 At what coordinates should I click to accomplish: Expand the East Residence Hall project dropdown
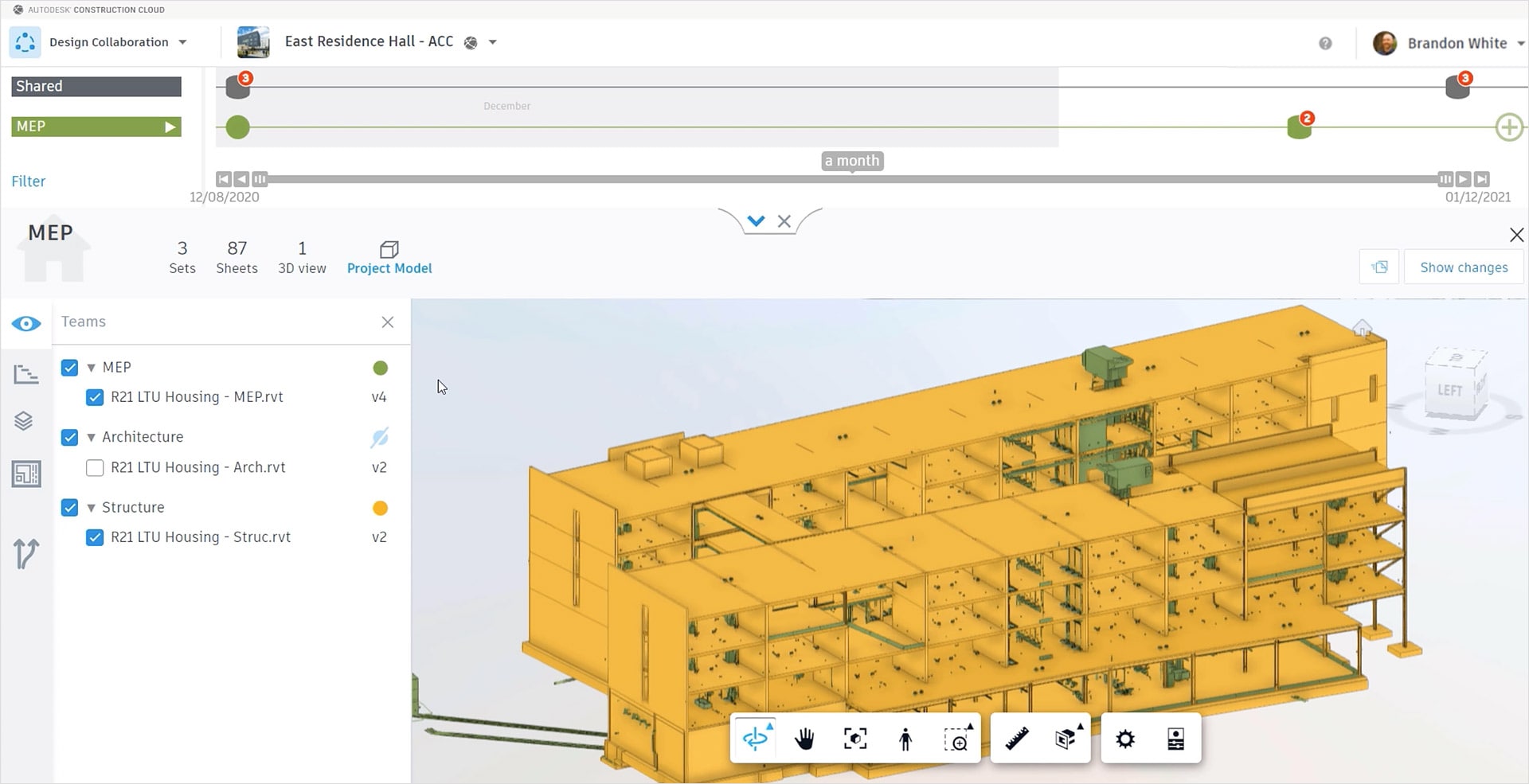click(493, 42)
